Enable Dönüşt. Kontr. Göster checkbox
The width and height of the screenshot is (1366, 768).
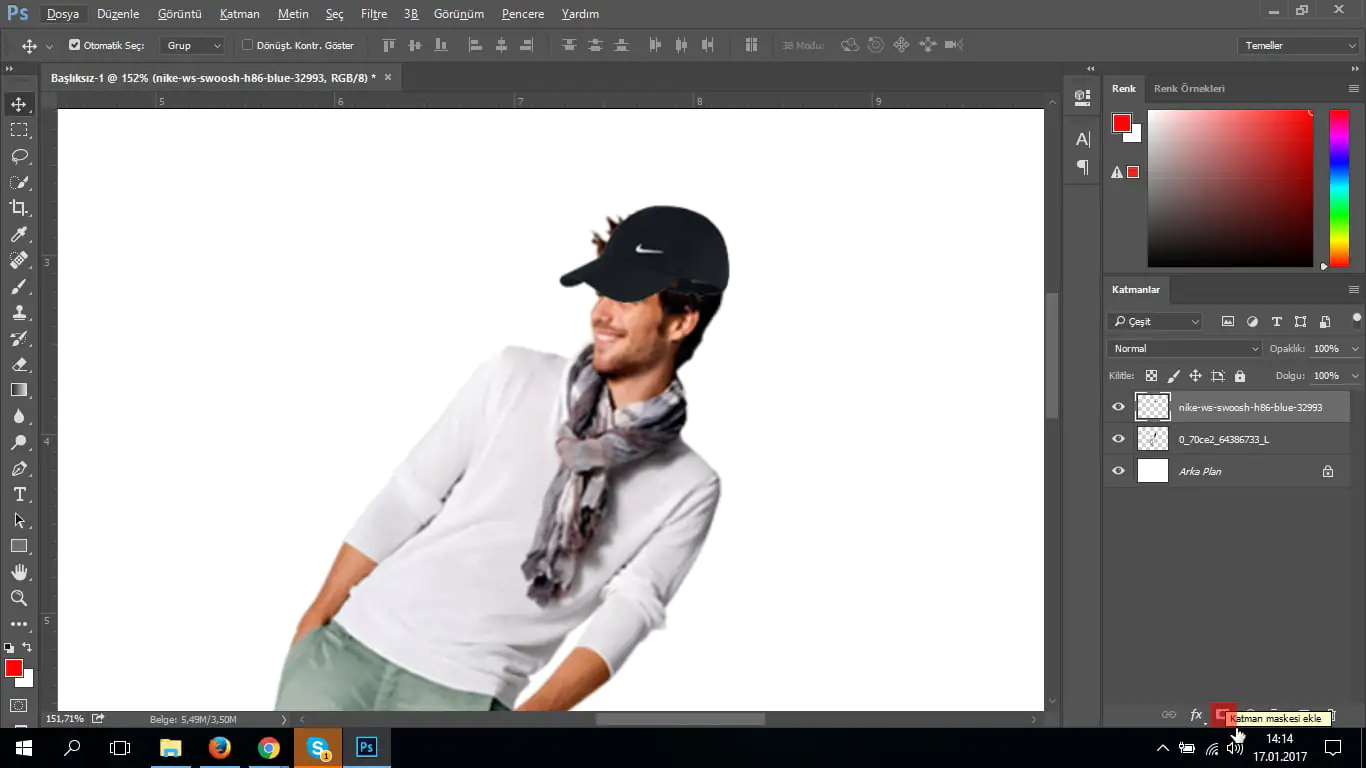coord(248,45)
